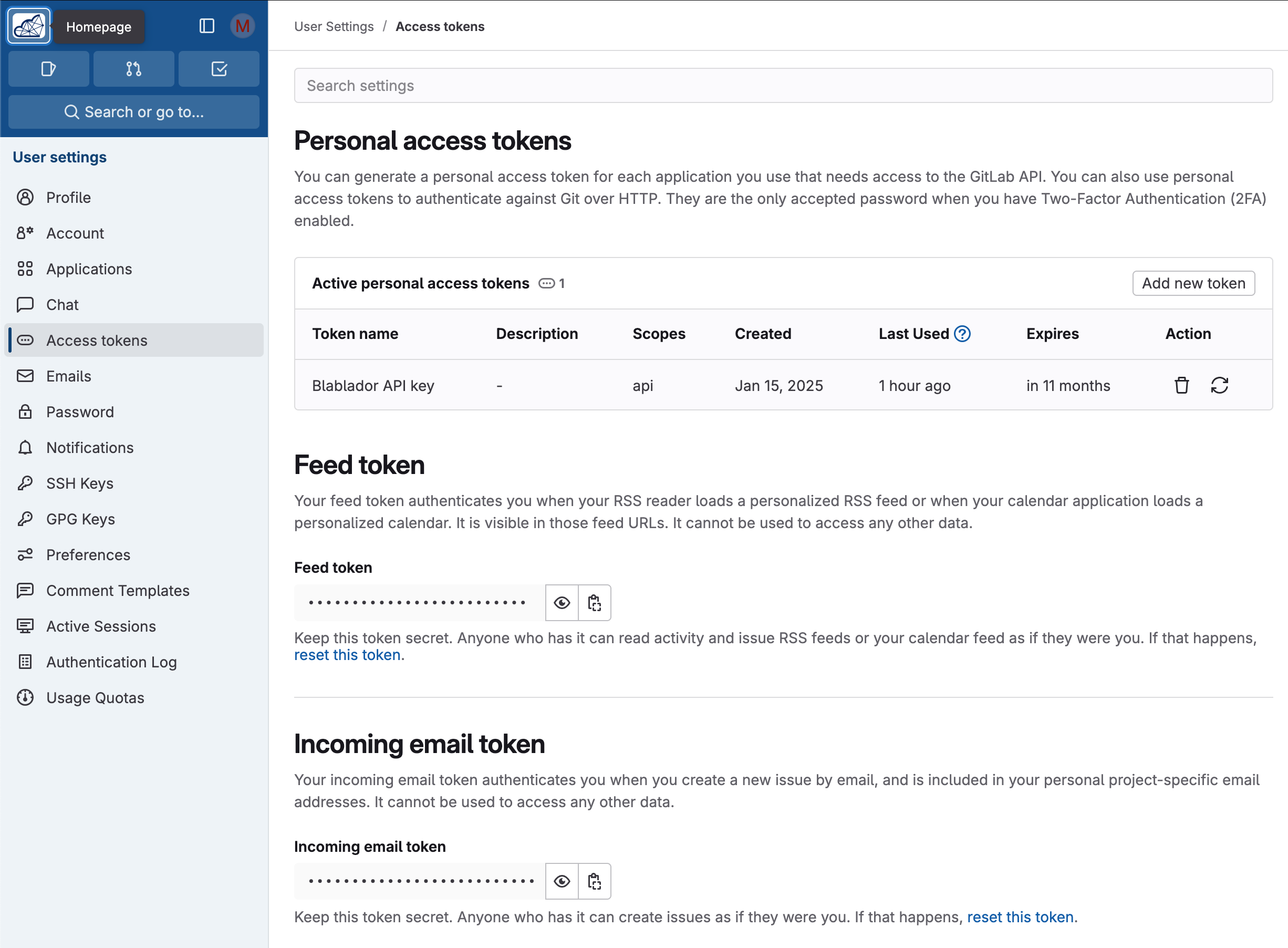Revoke the Blablador API key token
1288x948 pixels.
coord(1181,385)
